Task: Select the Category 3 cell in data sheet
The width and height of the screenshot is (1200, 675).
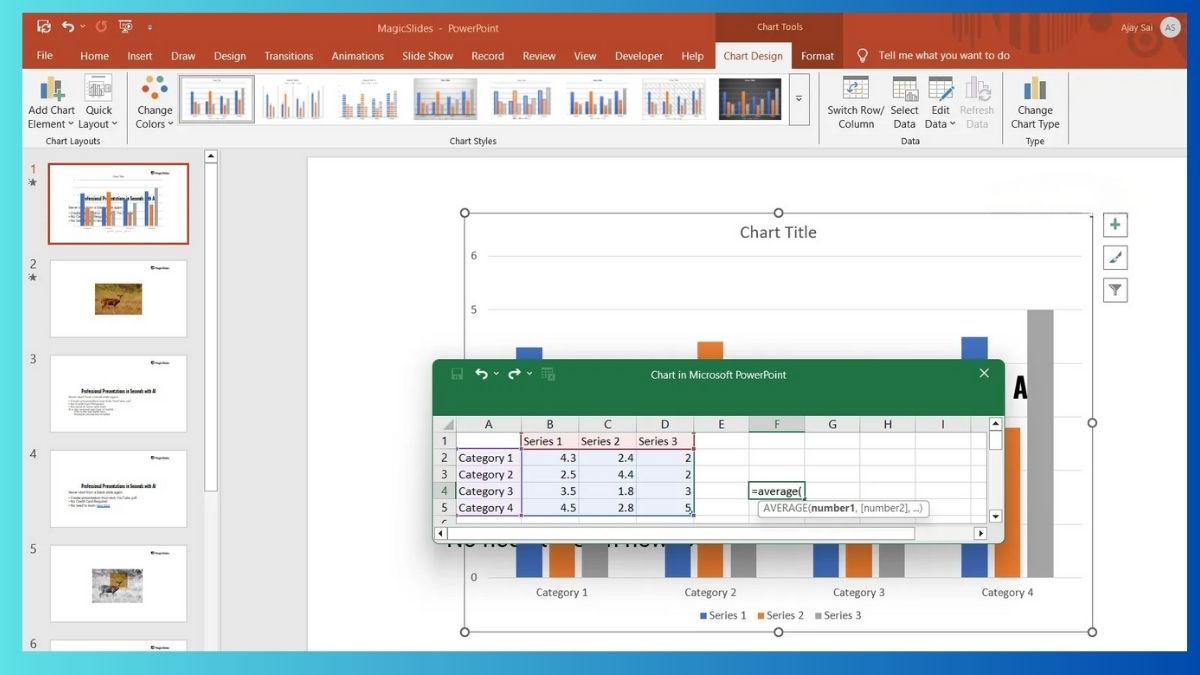Action: (487, 490)
